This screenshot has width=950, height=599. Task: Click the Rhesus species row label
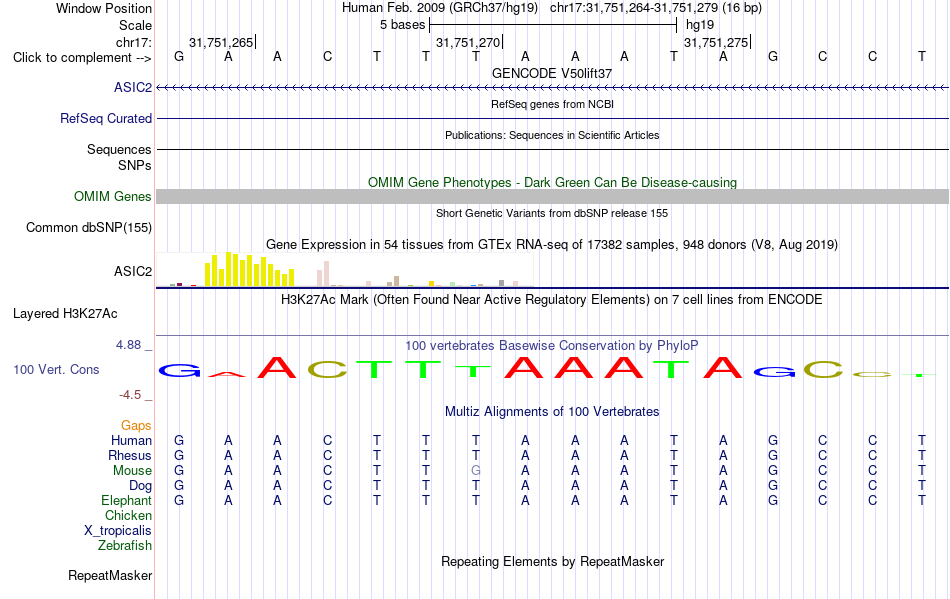130,456
